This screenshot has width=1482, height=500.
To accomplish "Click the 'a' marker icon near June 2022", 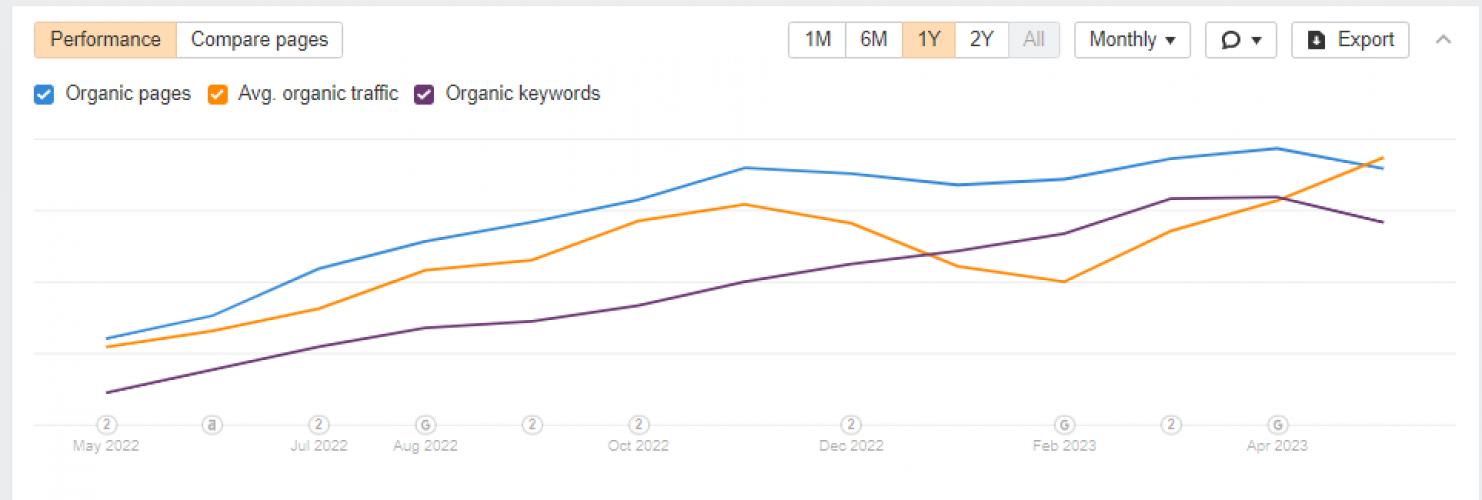I will pyautogui.click(x=212, y=425).
